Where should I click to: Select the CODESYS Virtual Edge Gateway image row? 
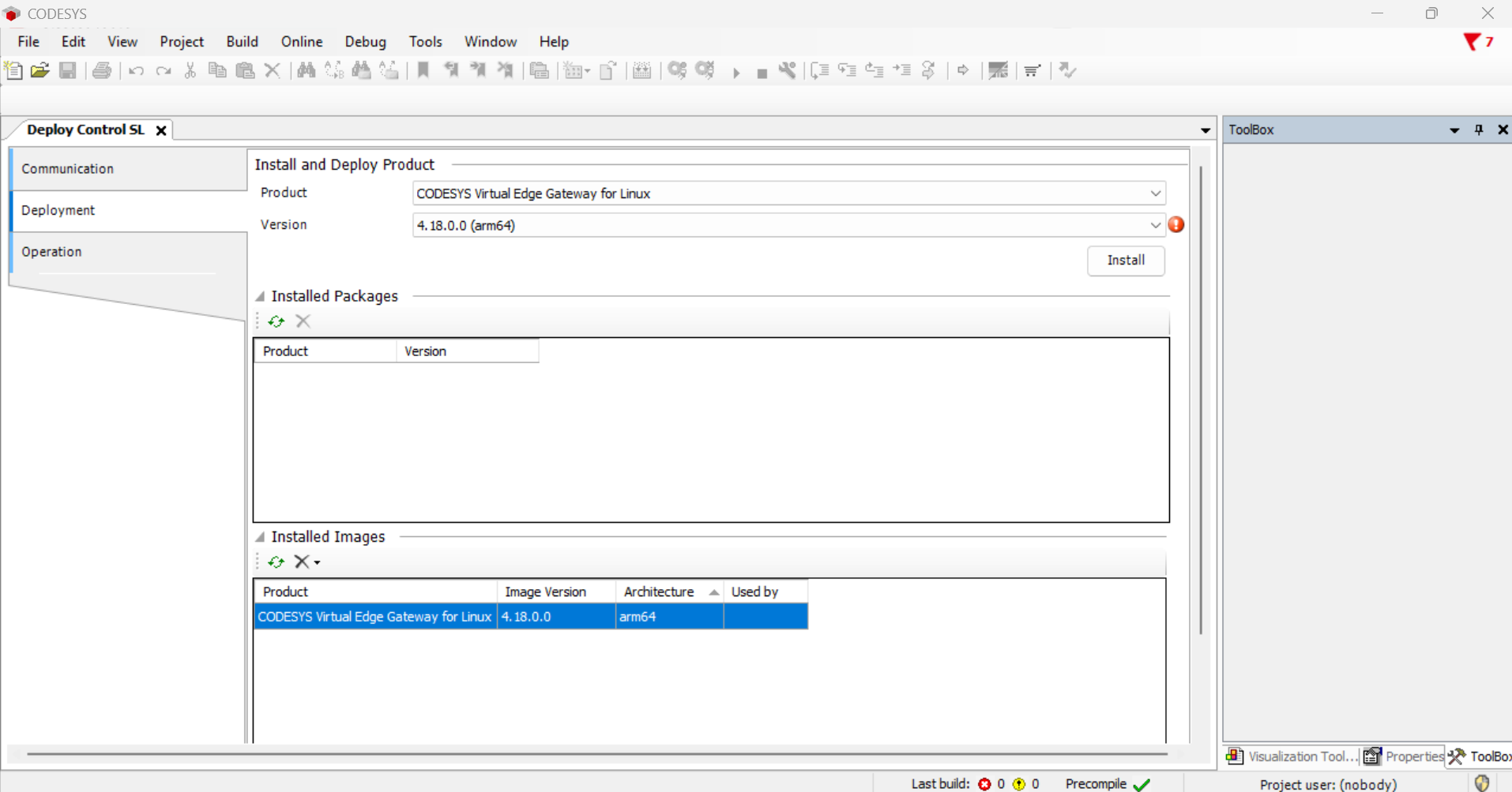(x=374, y=617)
